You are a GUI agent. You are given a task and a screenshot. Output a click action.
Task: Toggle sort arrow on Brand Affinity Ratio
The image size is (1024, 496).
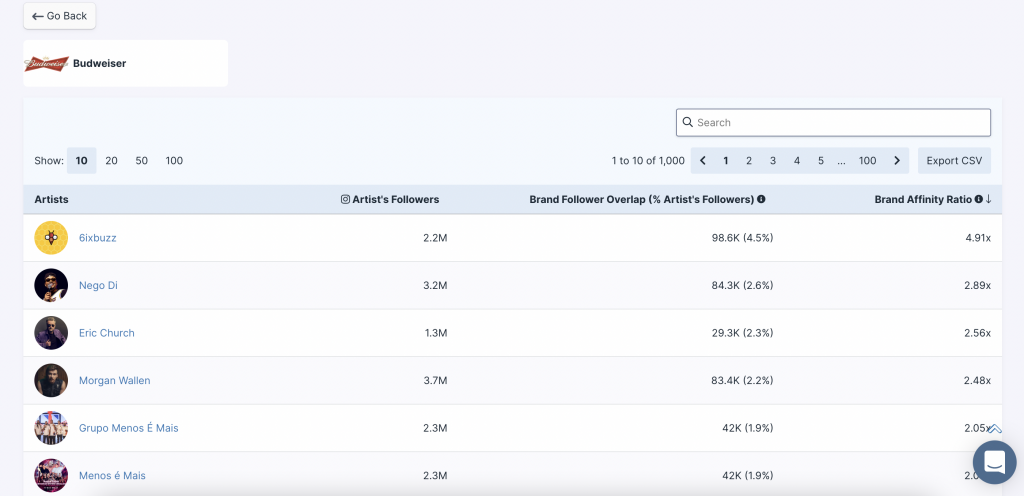click(988, 200)
